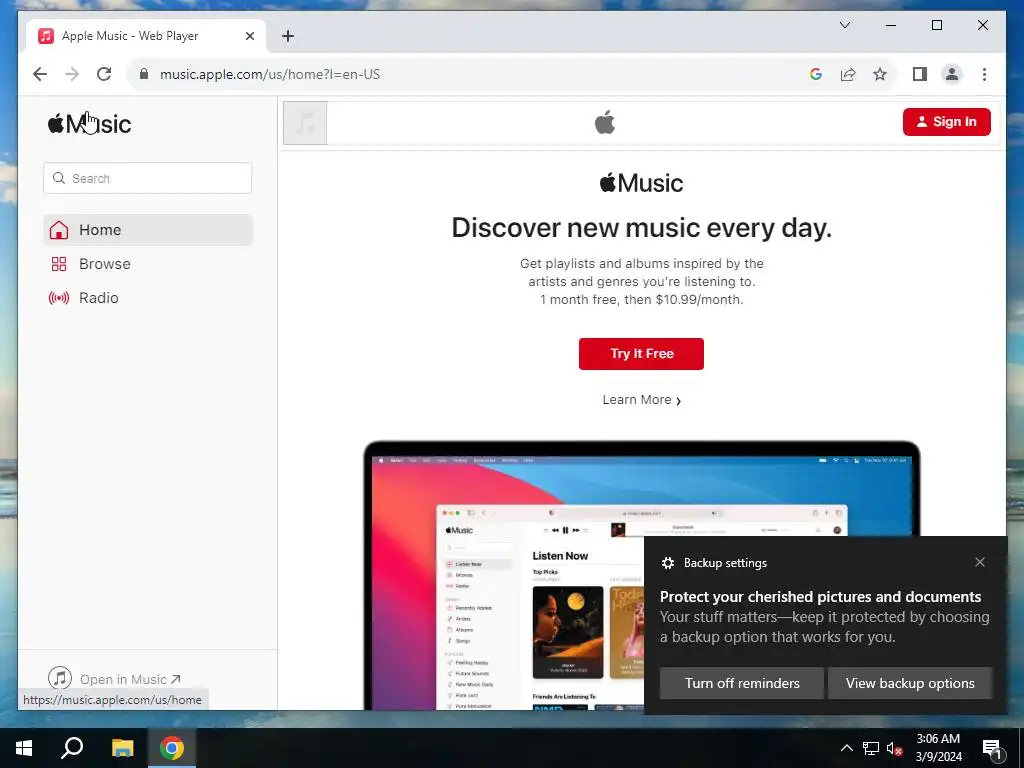Go back with the browser back arrow

40,74
